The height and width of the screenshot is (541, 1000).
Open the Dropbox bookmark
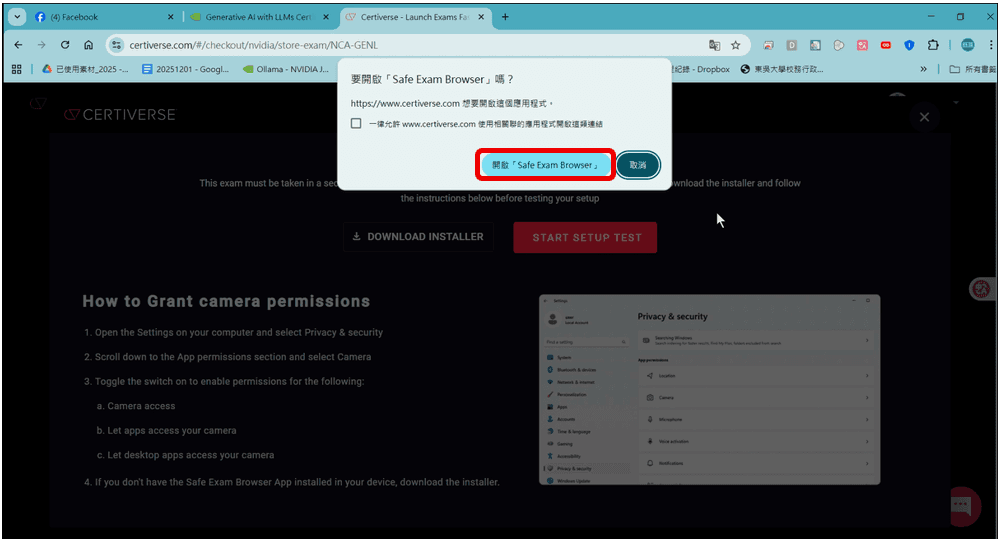[x=702, y=69]
